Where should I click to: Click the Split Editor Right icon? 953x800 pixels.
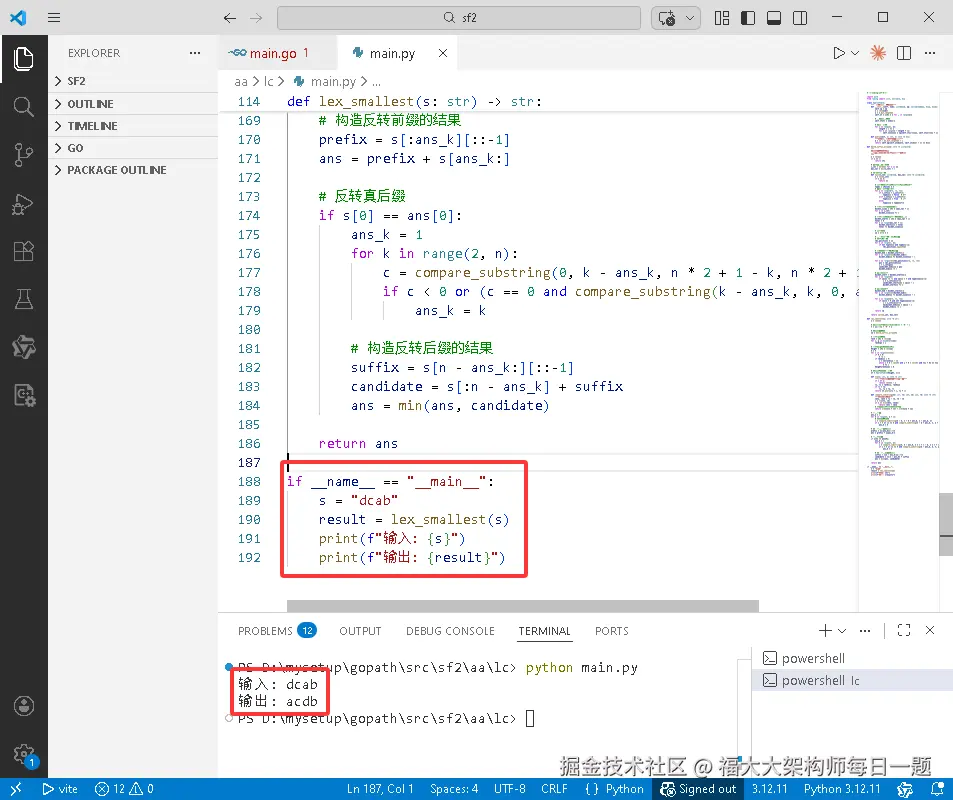(x=904, y=53)
